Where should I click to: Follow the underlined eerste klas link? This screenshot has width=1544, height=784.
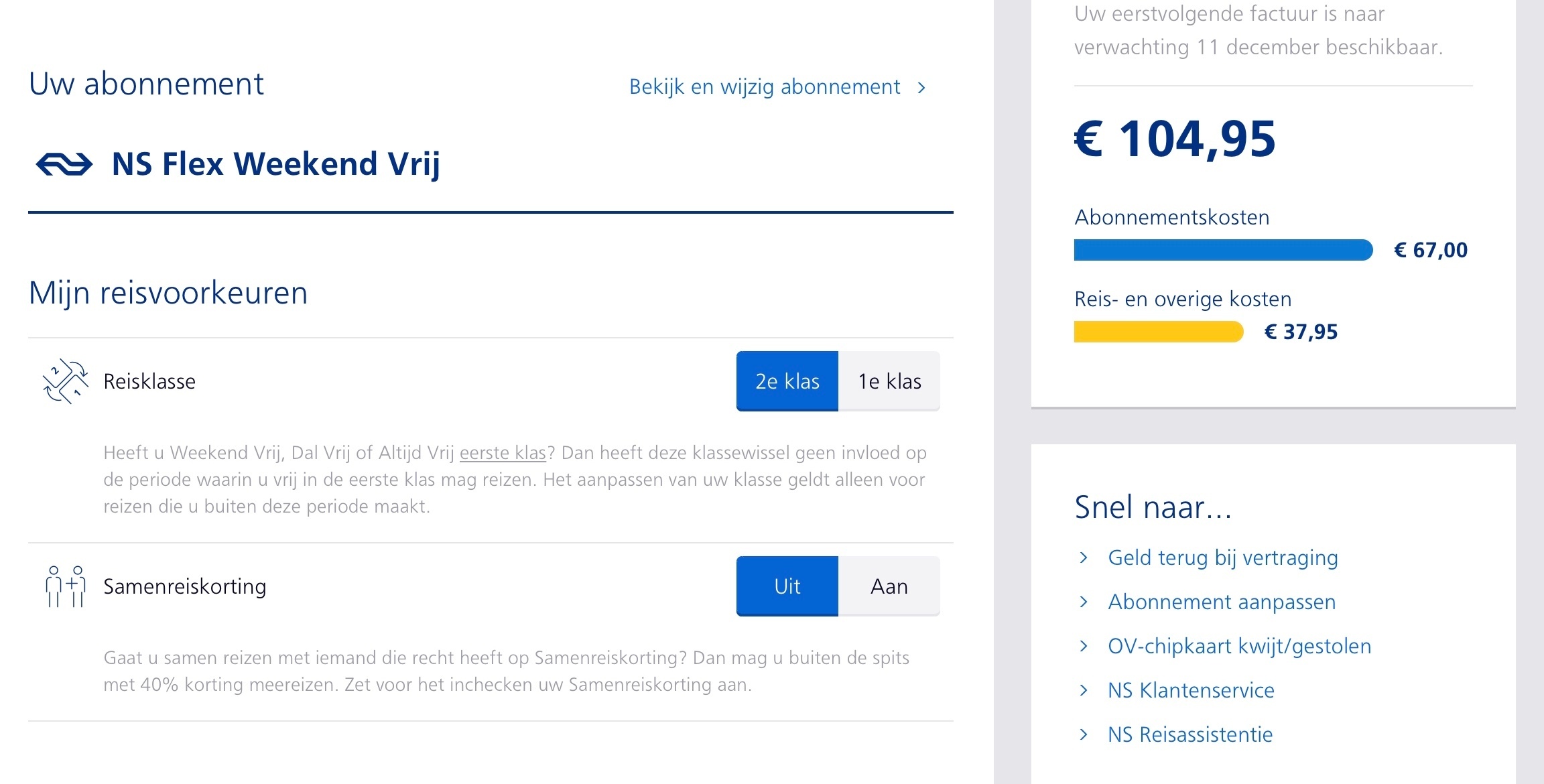pyautogui.click(x=503, y=453)
